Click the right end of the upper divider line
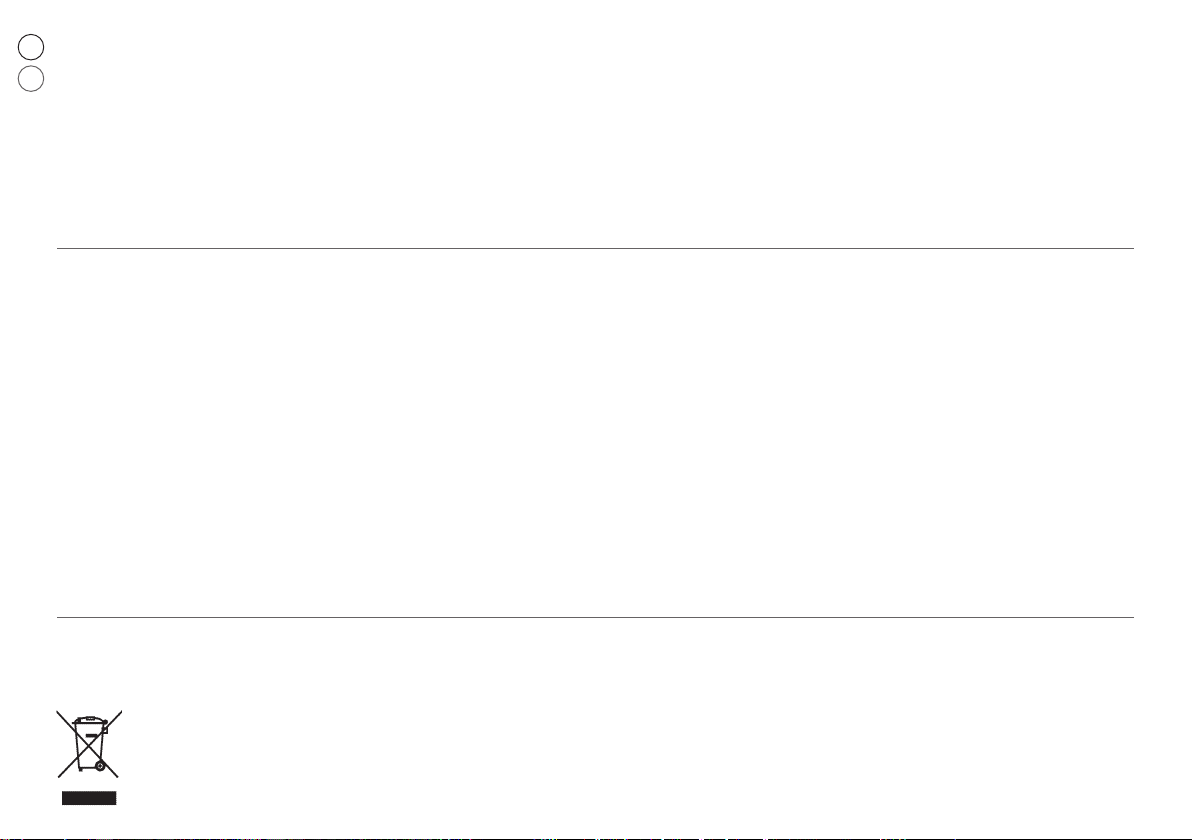1192x840 pixels. tap(1131, 248)
